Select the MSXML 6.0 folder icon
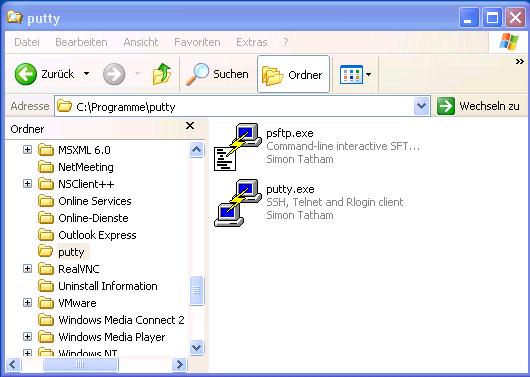This screenshot has height=377, width=530. pos(46,149)
